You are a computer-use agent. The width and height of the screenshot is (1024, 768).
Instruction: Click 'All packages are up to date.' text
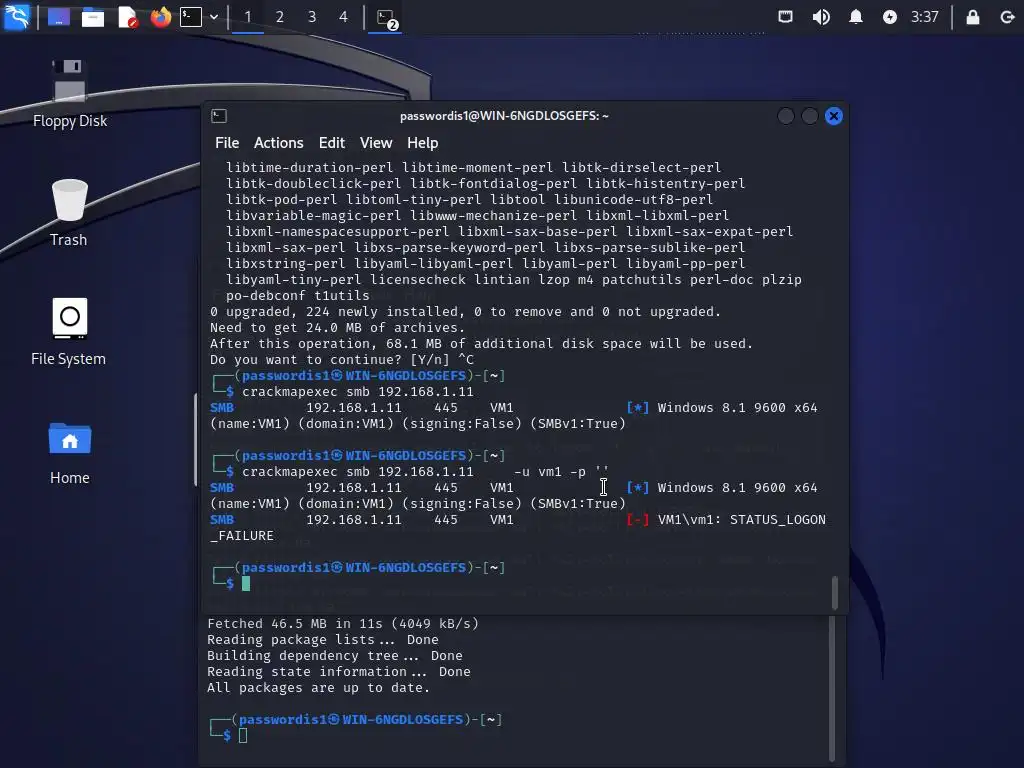[x=319, y=688]
